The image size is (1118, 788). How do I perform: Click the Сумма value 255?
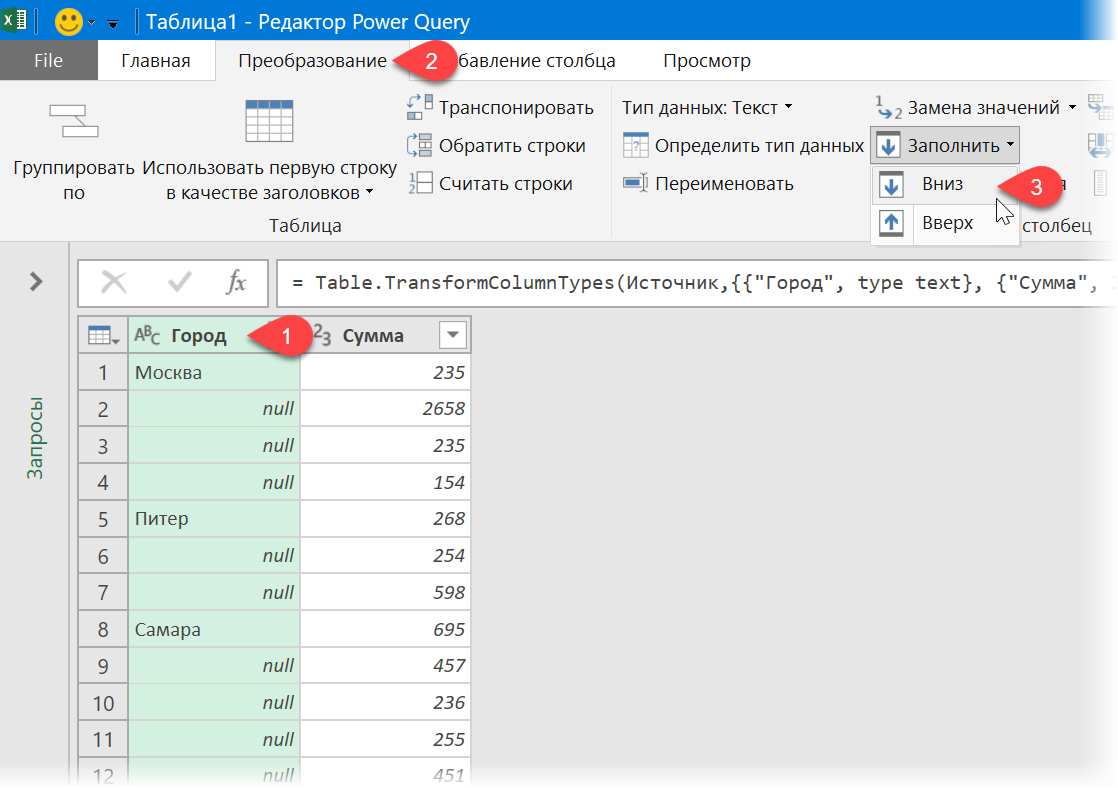(x=385, y=740)
